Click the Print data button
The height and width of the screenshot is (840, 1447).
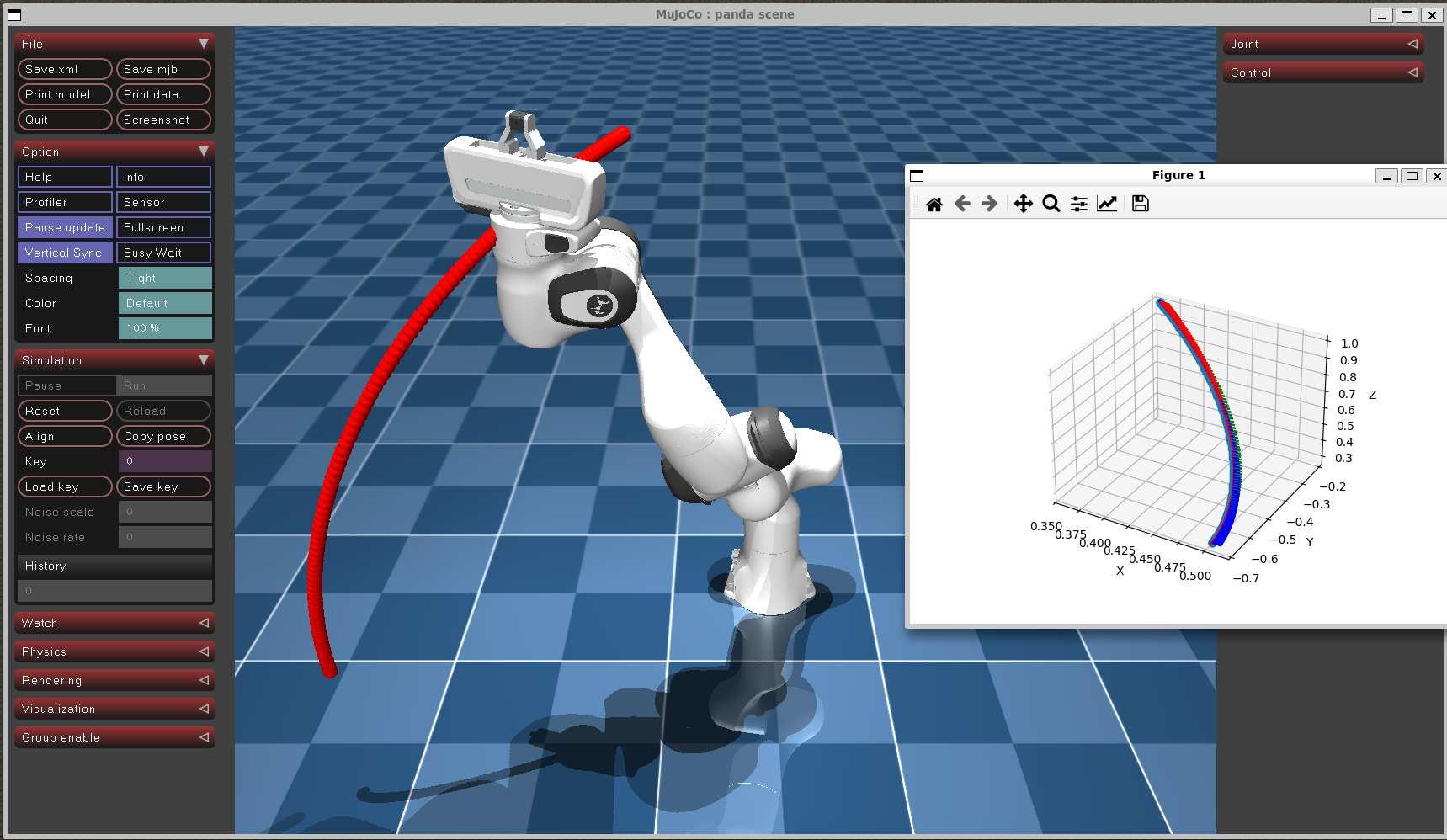coord(163,94)
